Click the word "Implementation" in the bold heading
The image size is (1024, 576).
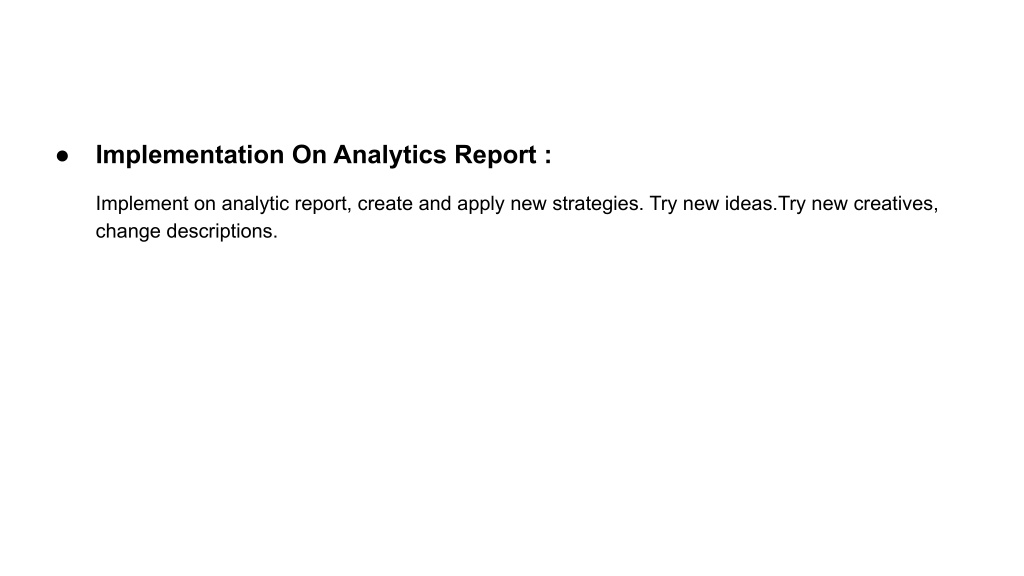[189, 155]
